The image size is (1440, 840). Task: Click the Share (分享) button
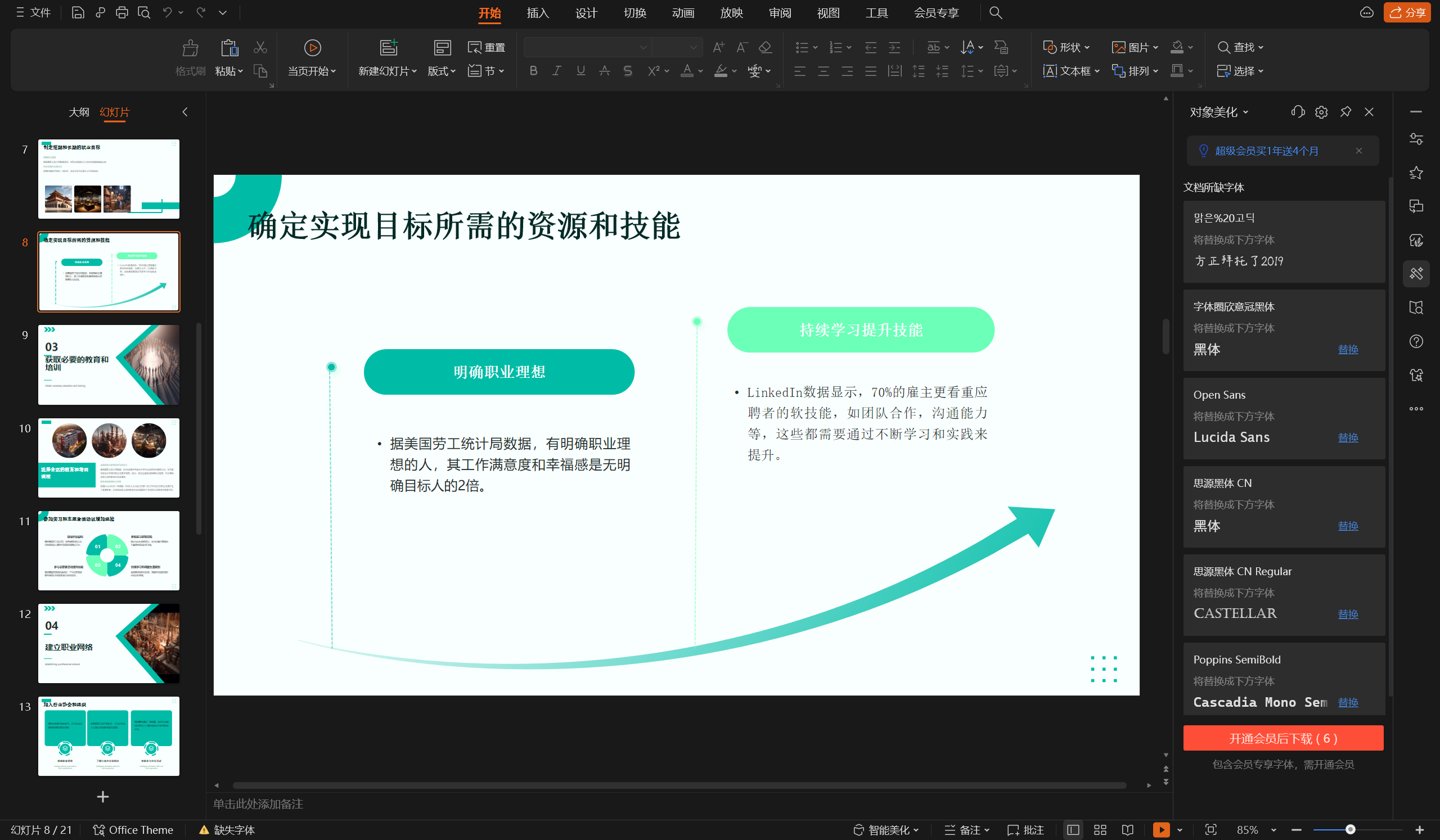[1407, 12]
